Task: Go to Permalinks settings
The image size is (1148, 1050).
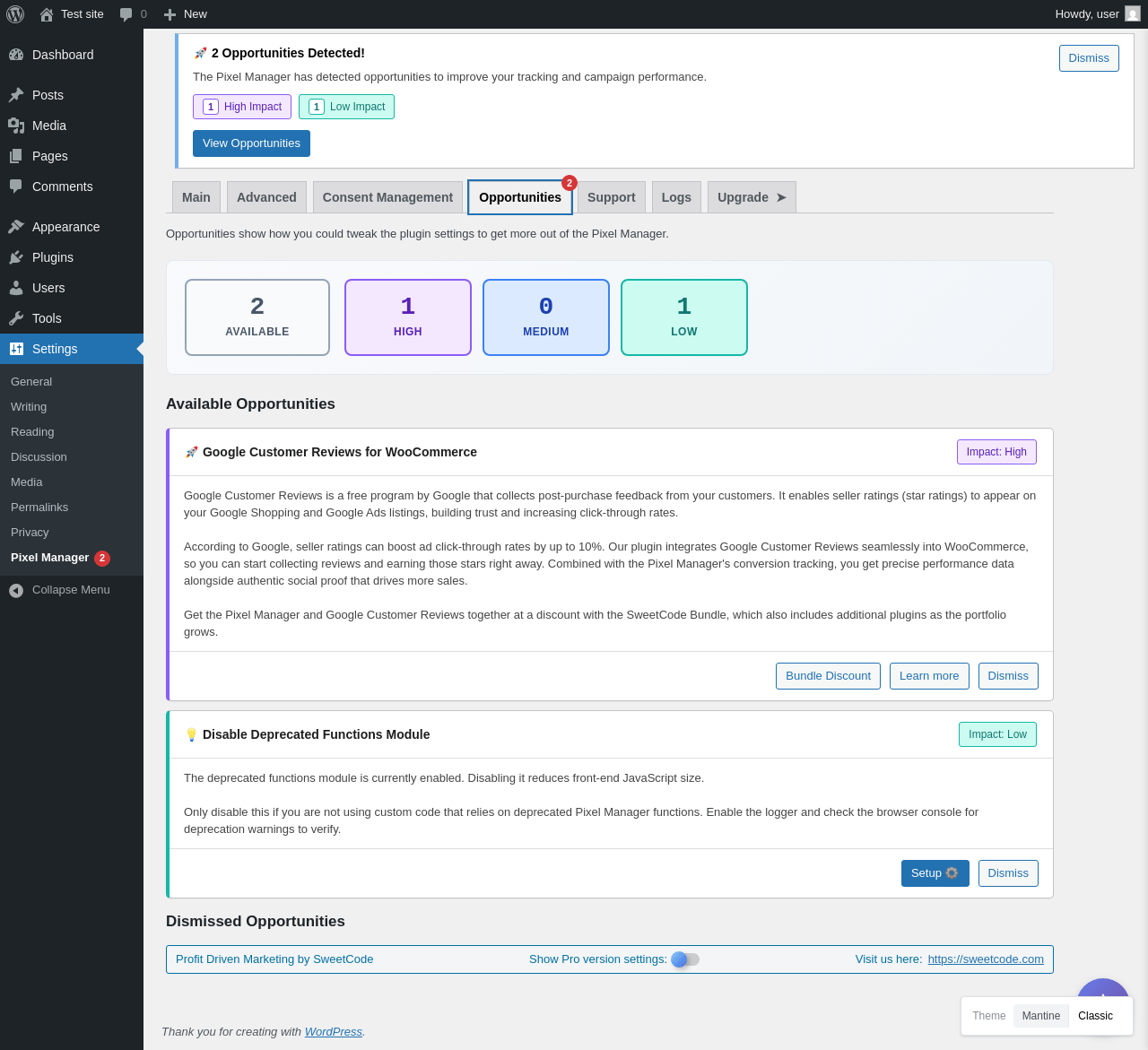Action: click(x=39, y=508)
